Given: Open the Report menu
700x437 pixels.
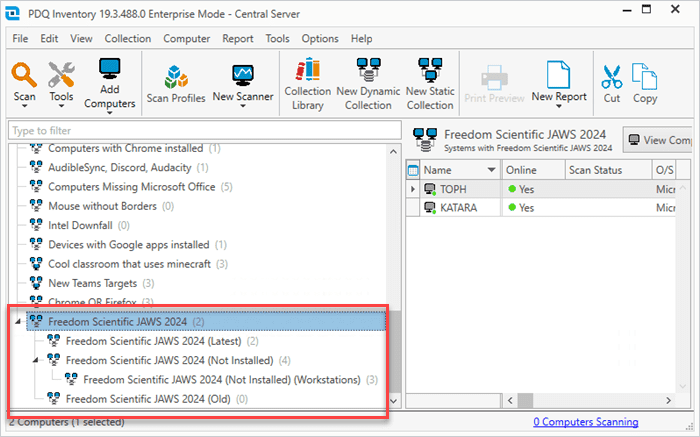Looking at the screenshot, I should (x=238, y=38).
